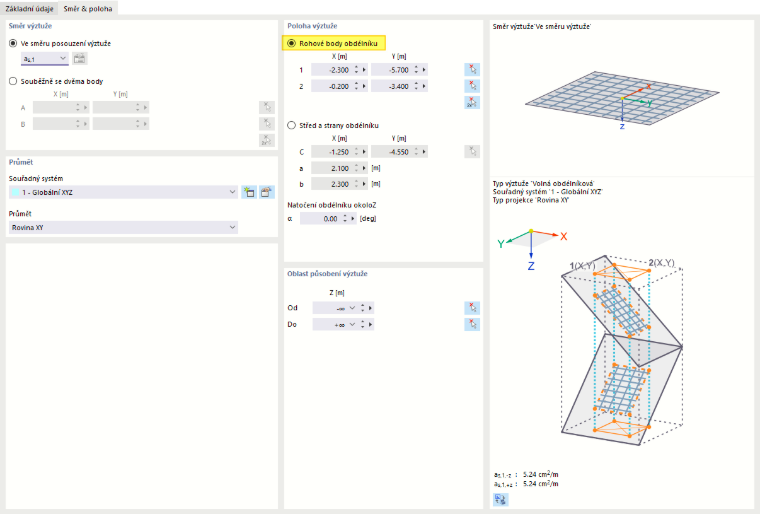Open 'Rovina XY' projection dropdown
Screen dimensions: 760x514
123,227
